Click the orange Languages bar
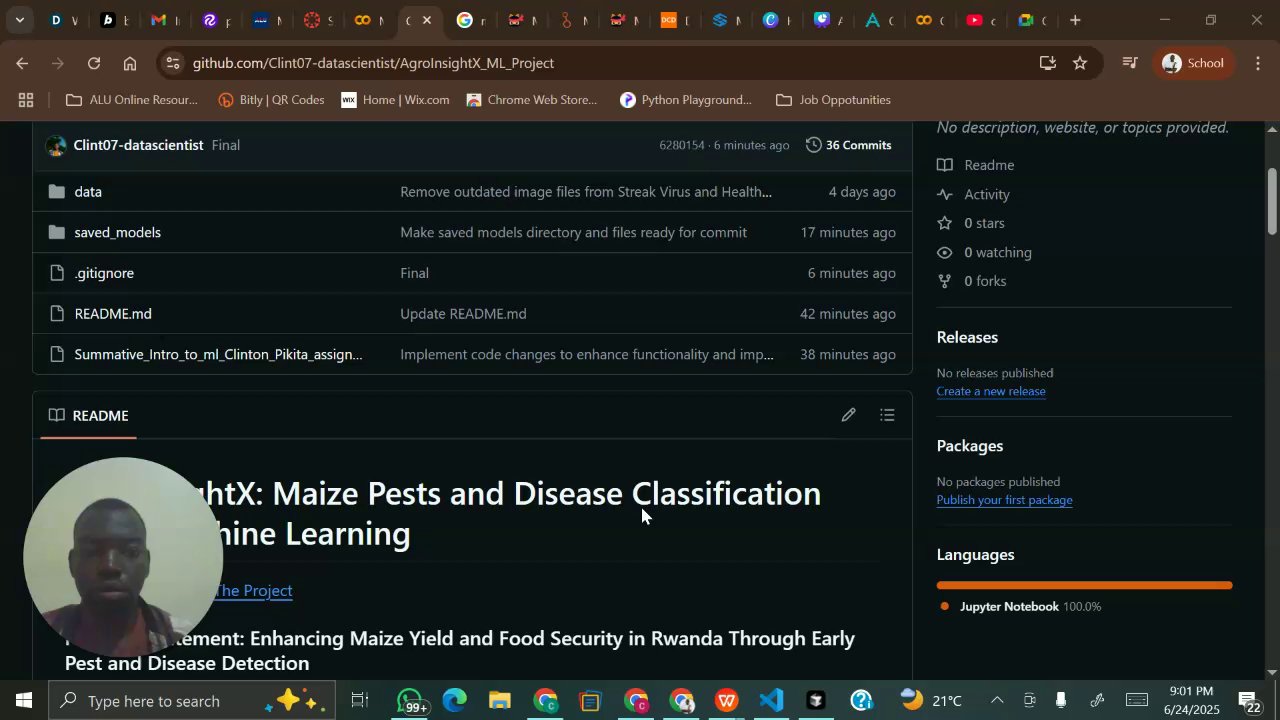 1084,585
